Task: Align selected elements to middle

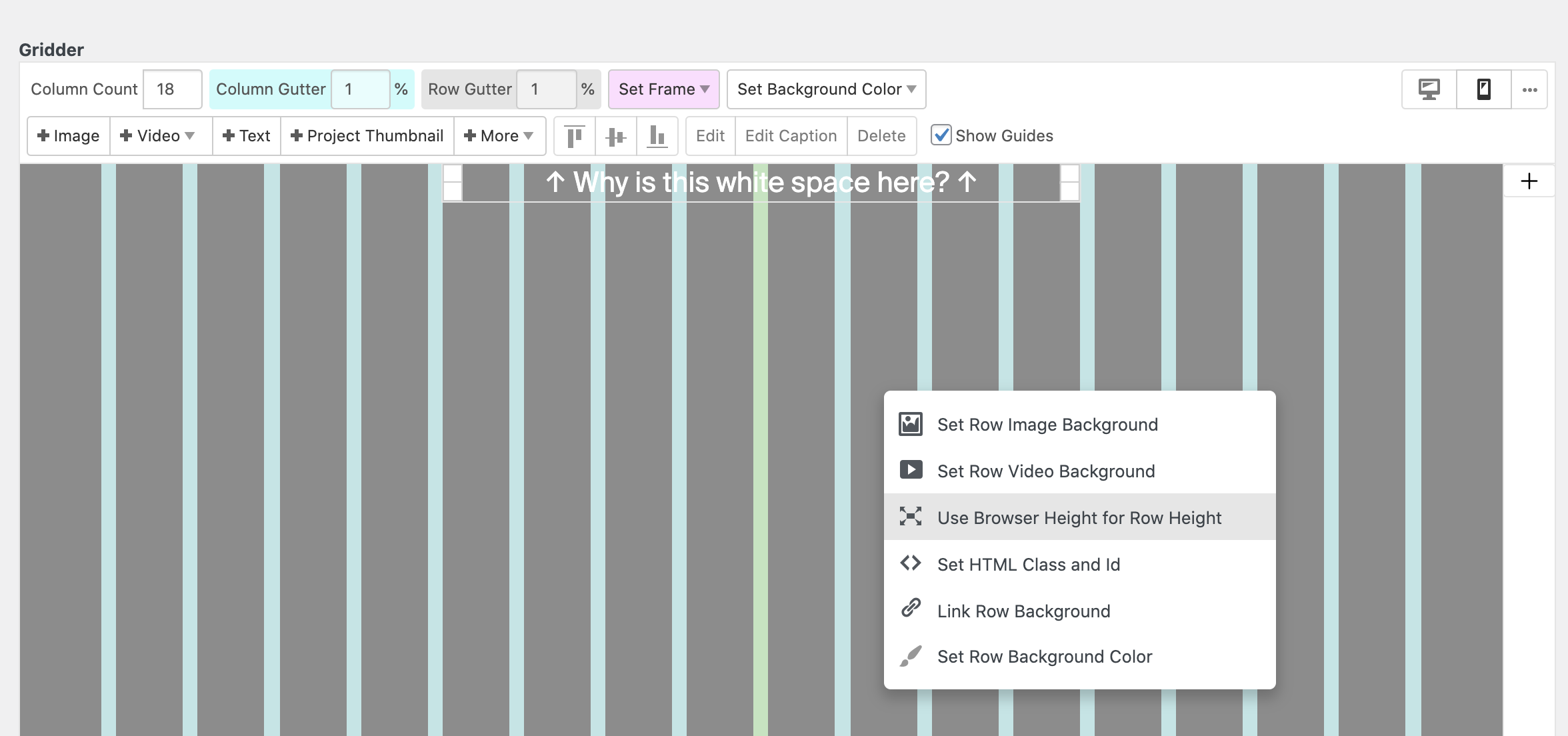Action: (616, 136)
